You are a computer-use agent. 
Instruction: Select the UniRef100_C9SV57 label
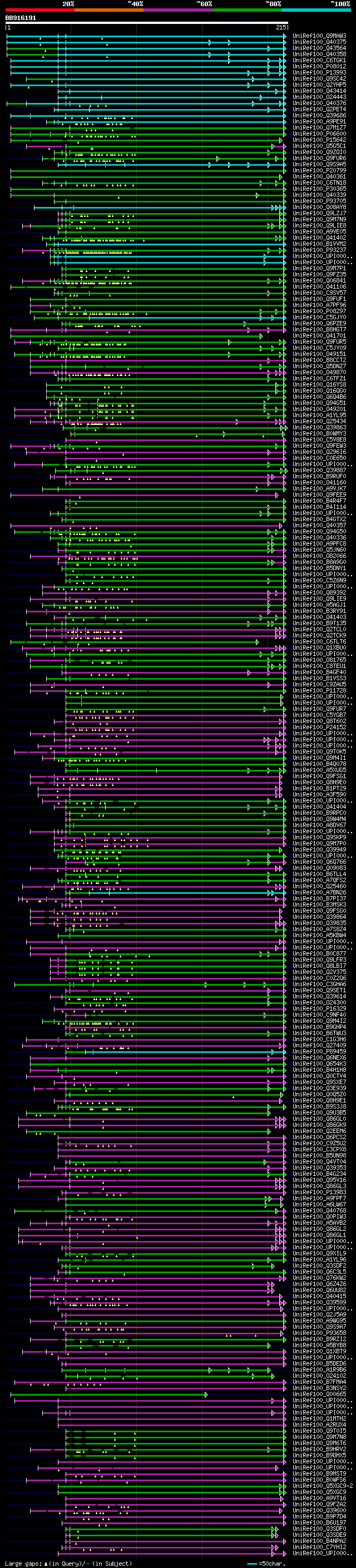(319, 293)
